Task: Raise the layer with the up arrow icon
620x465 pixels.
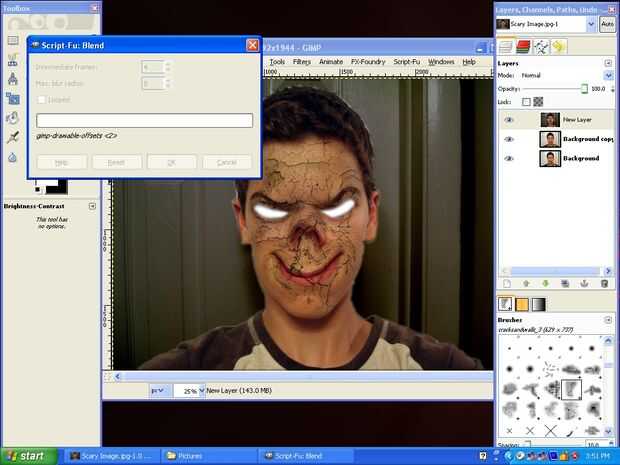Action: point(526,284)
